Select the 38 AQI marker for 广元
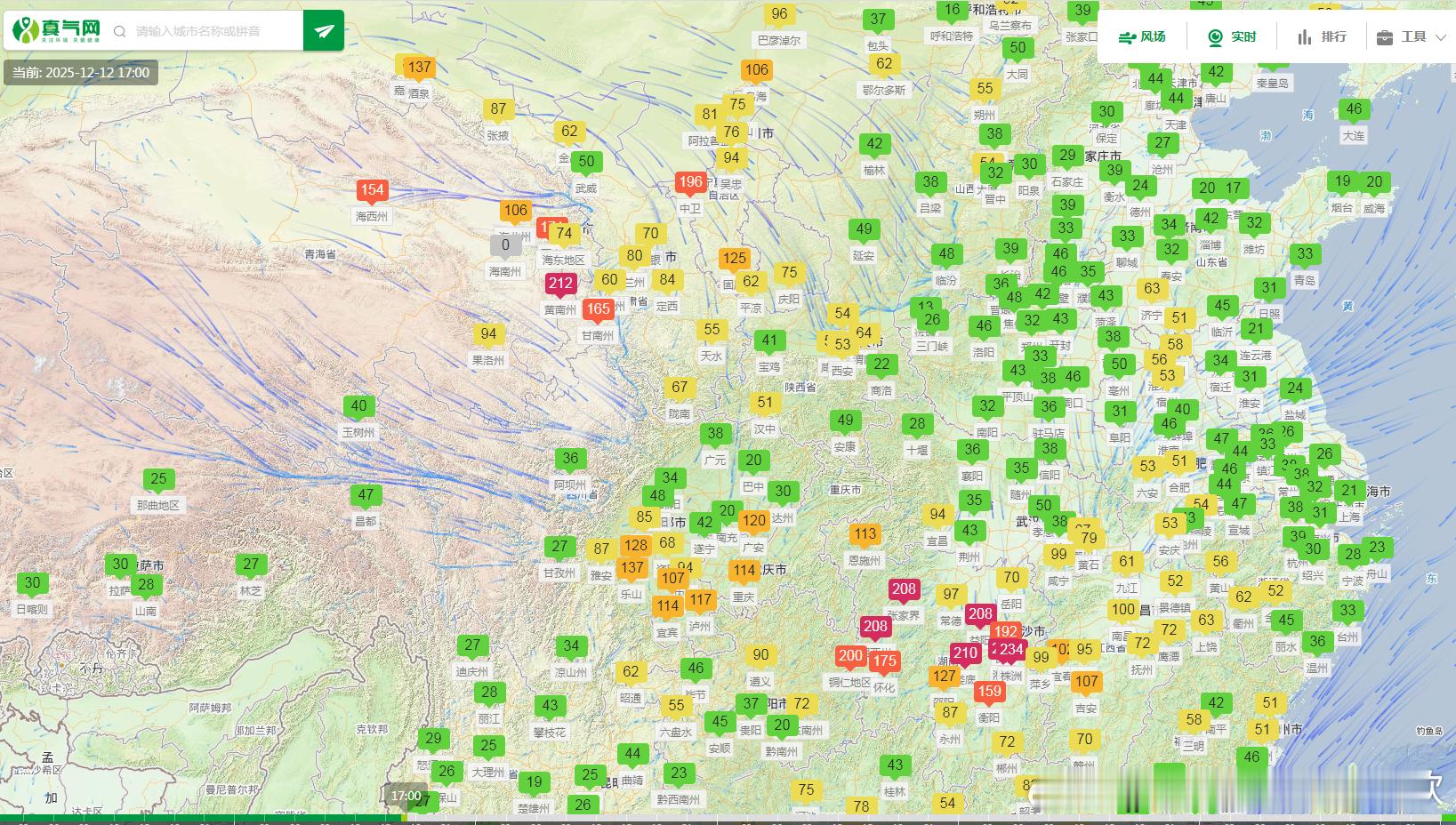 pos(715,435)
